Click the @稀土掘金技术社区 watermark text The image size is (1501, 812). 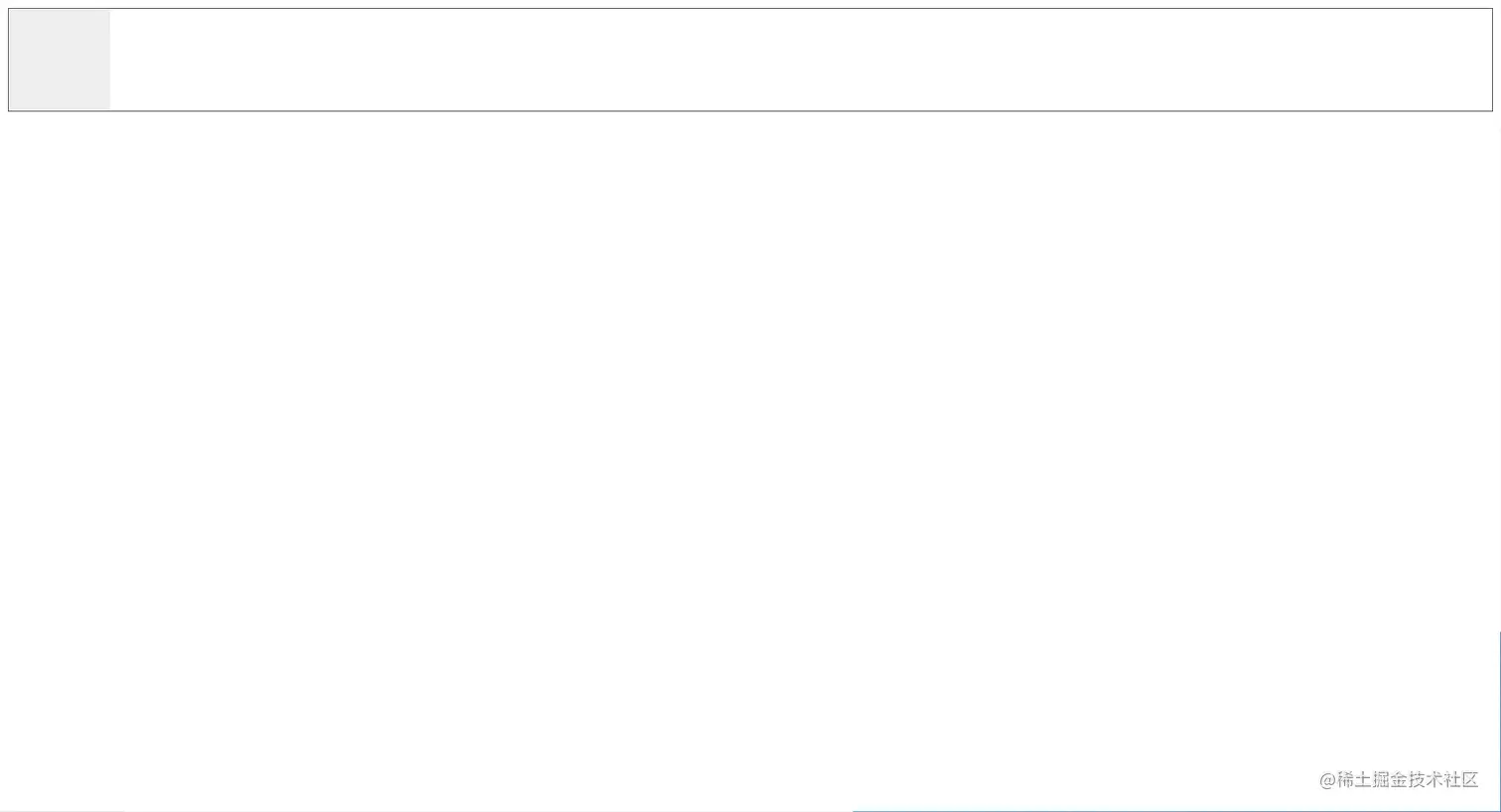(x=1398, y=779)
